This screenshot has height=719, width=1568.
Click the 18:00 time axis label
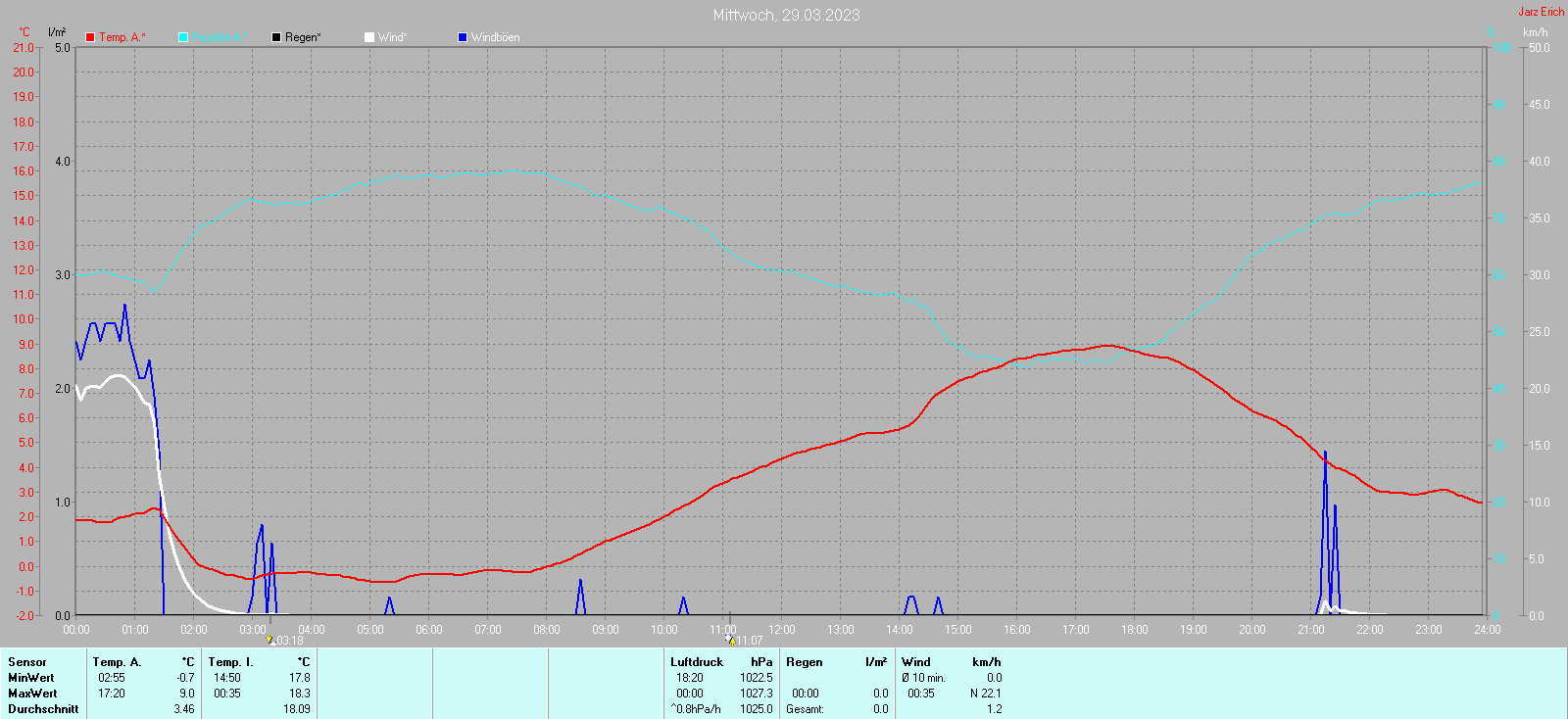1135,630
